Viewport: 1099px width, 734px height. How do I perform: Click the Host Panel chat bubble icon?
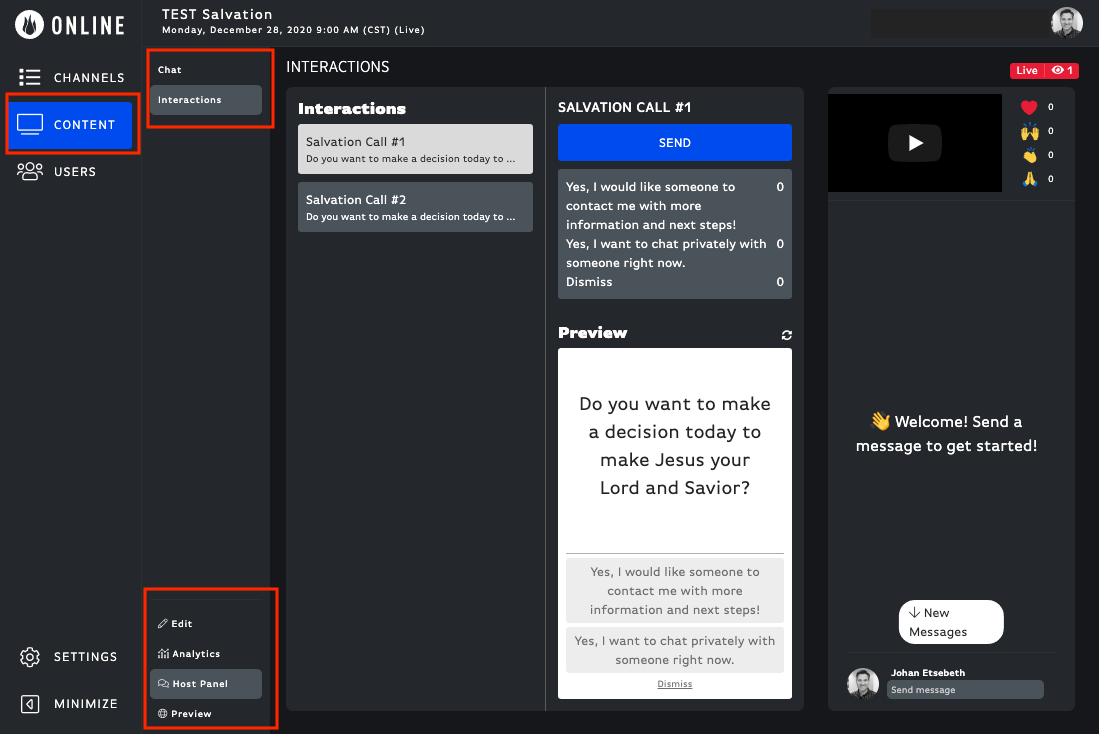(163, 684)
